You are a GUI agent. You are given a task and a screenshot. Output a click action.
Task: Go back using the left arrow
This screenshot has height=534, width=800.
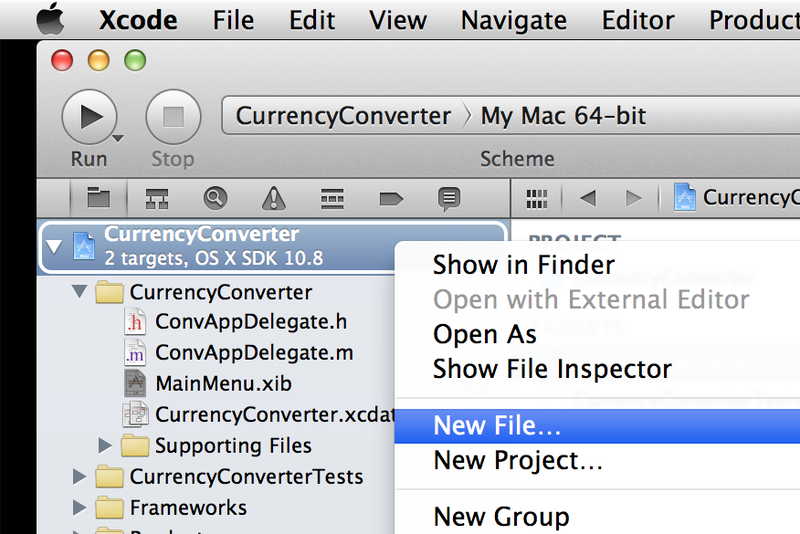(x=587, y=197)
